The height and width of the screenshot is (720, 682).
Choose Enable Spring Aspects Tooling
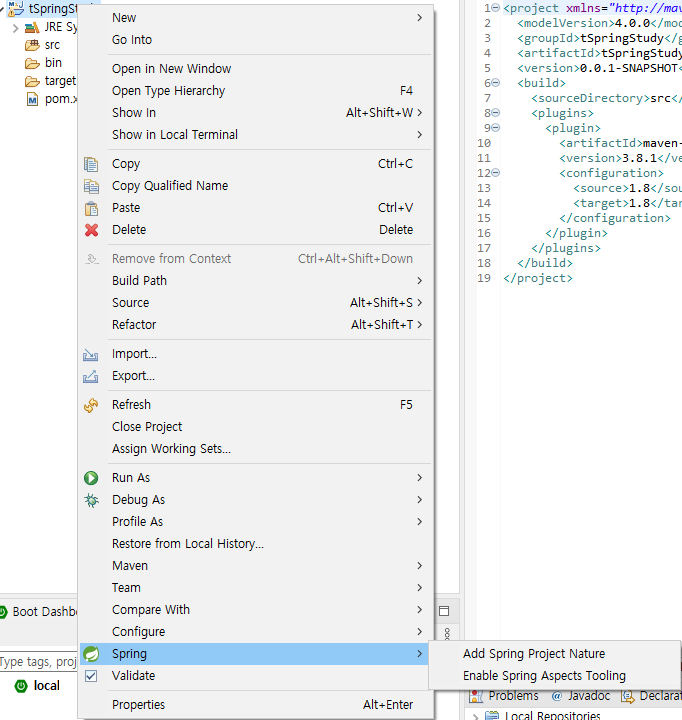[x=554, y=676]
